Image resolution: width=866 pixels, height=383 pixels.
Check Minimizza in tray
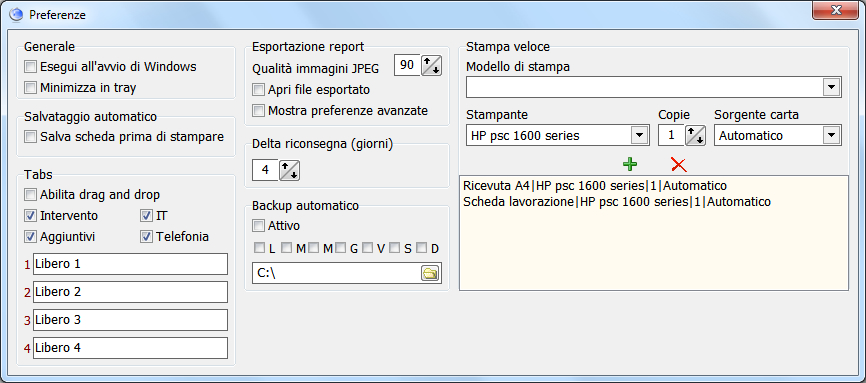pos(30,87)
